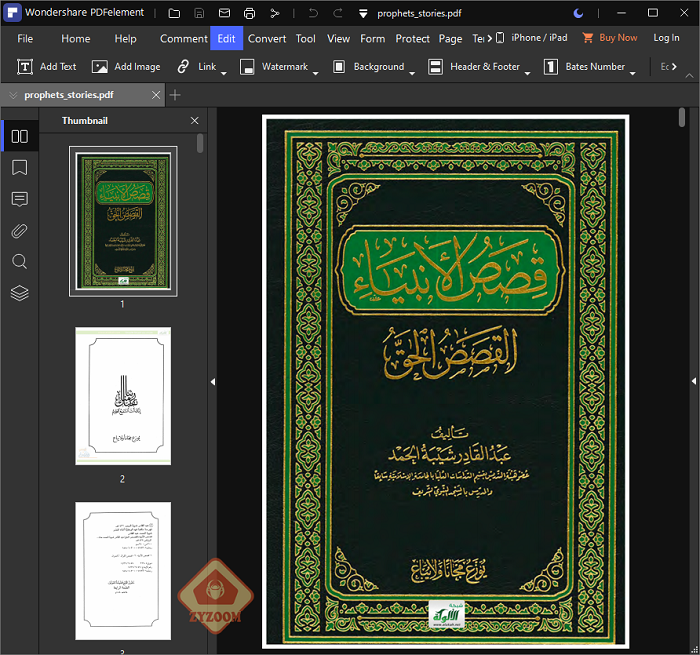
Task: Open the Tool tab
Action: [x=305, y=39]
